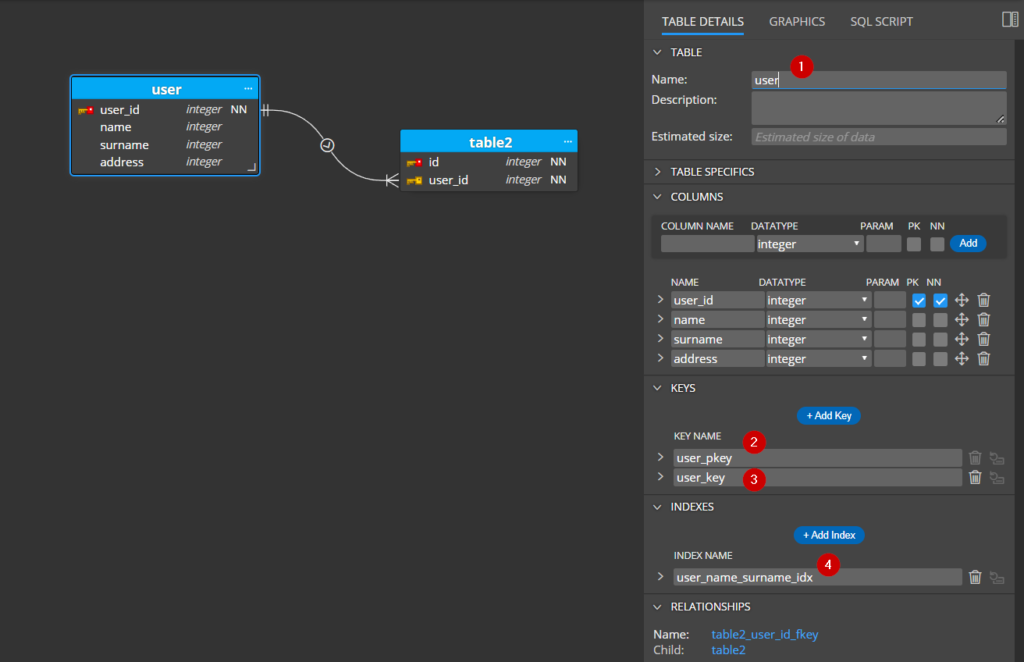Image resolution: width=1024 pixels, height=662 pixels.
Task: Collapse the TABLE section
Action: 658,52
